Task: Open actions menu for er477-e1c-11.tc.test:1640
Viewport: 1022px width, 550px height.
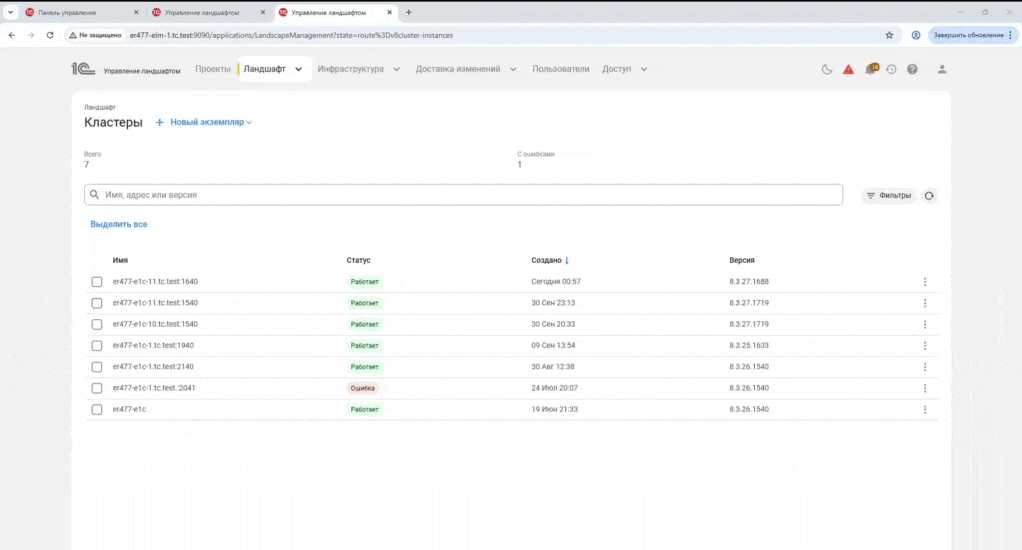Action: point(925,282)
